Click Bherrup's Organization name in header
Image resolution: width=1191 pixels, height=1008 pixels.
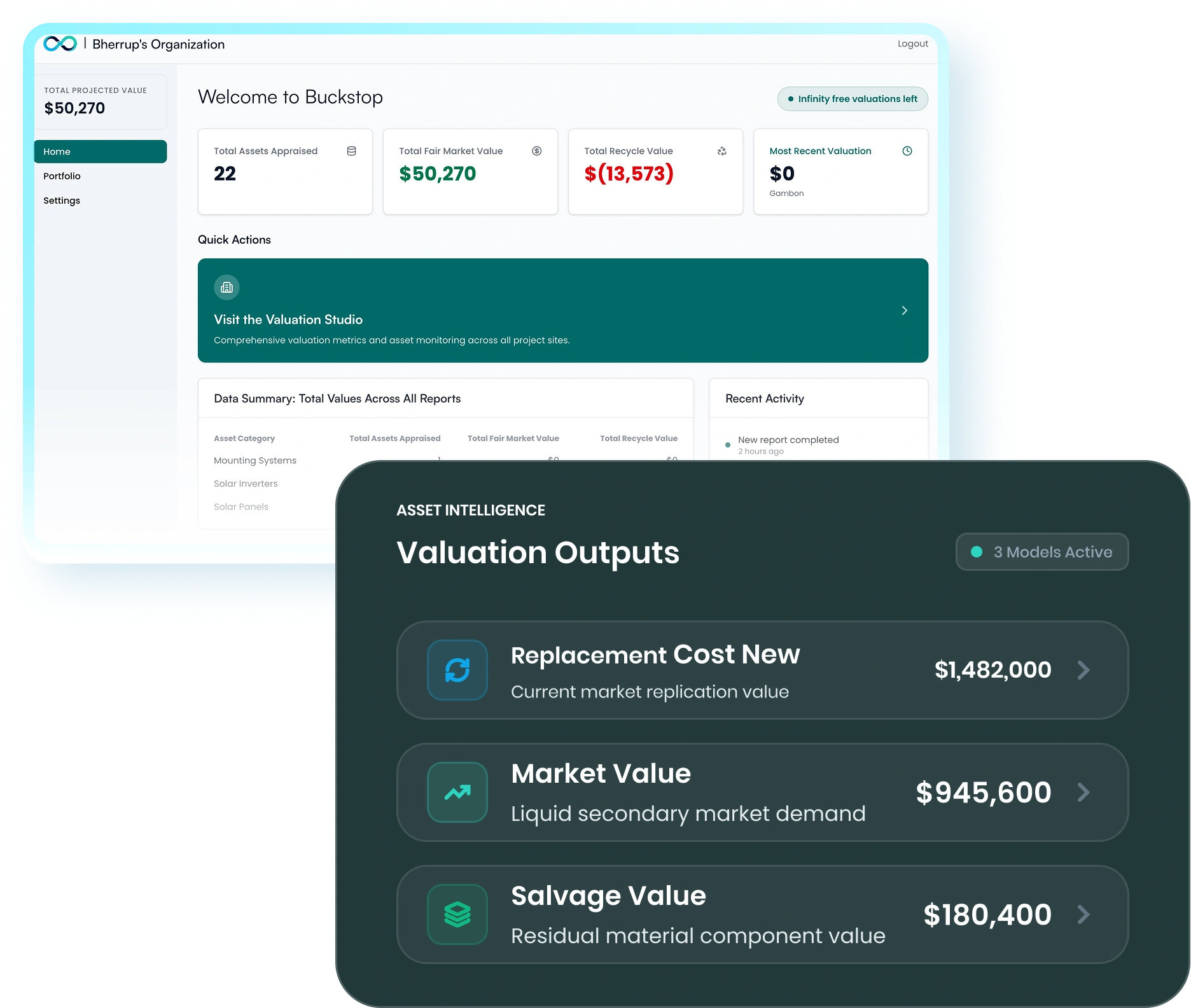158,44
